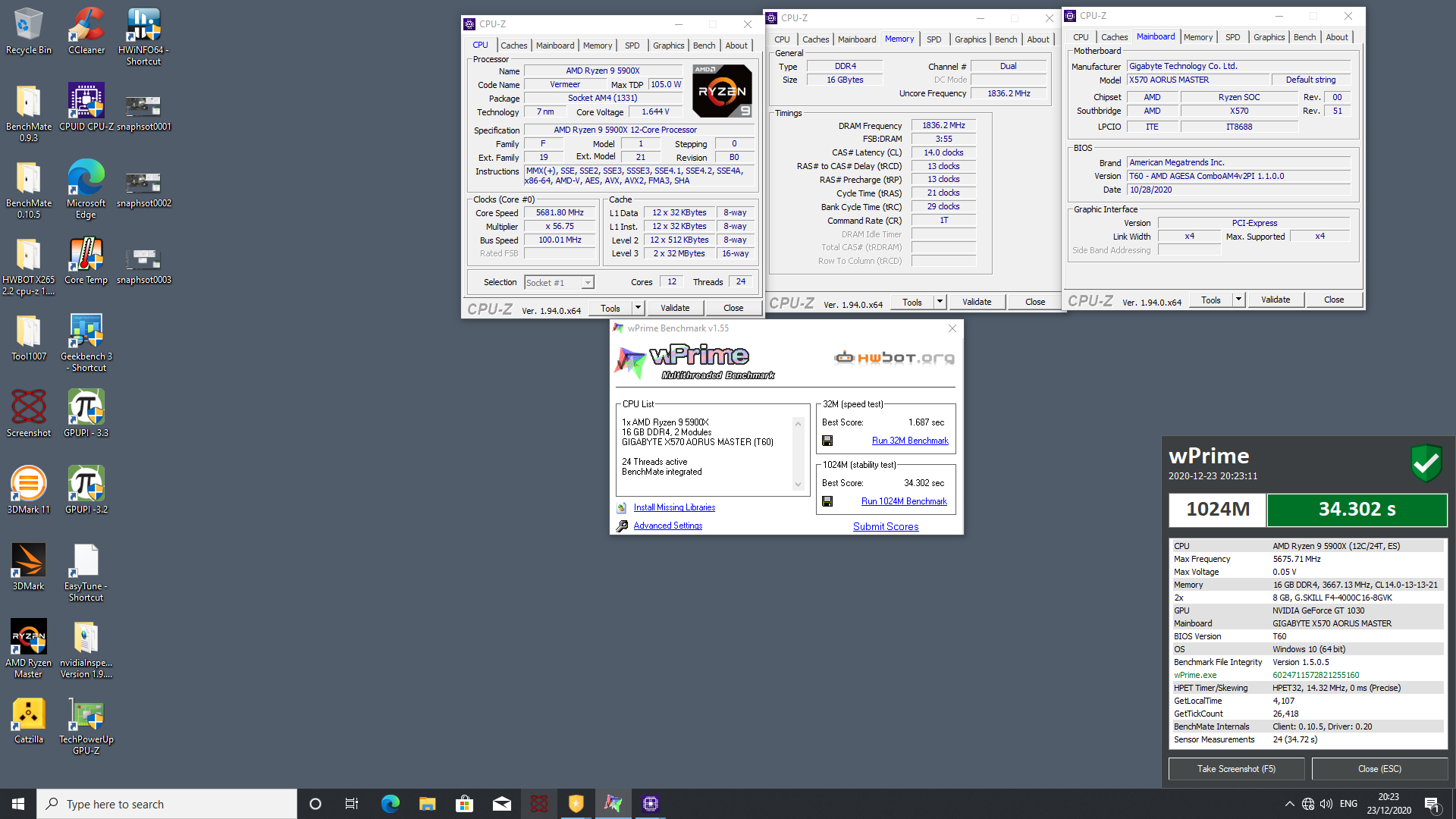Open the Task View taskbar button

coord(352,804)
